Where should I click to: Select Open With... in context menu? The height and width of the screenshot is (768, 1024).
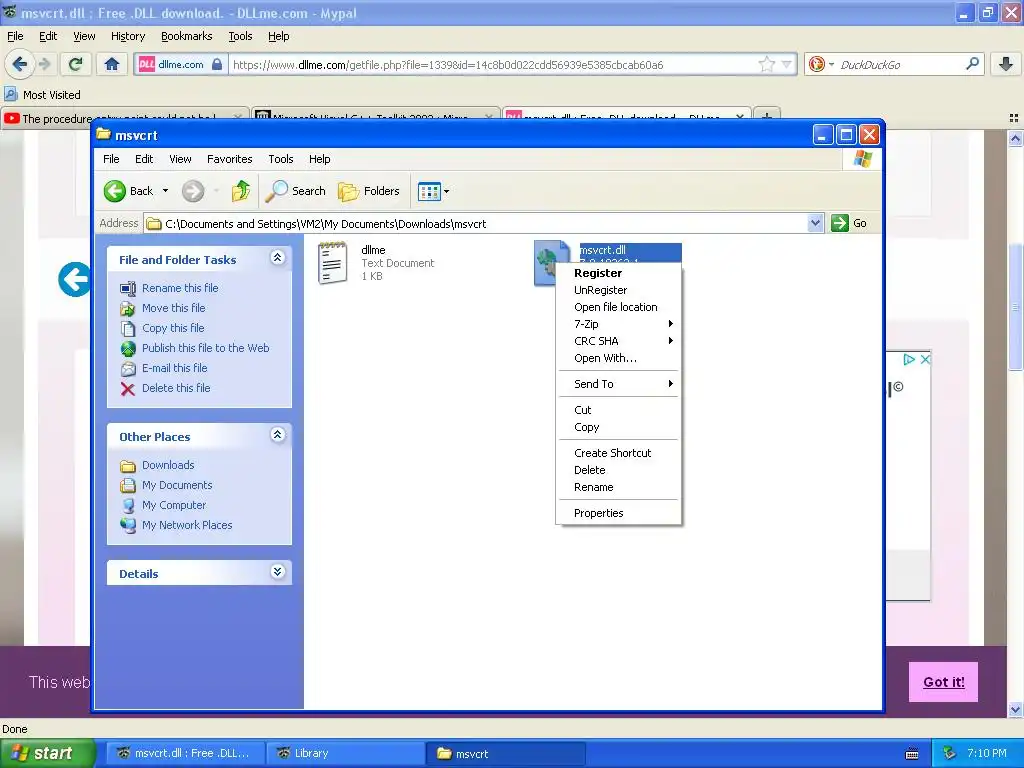tap(618, 358)
